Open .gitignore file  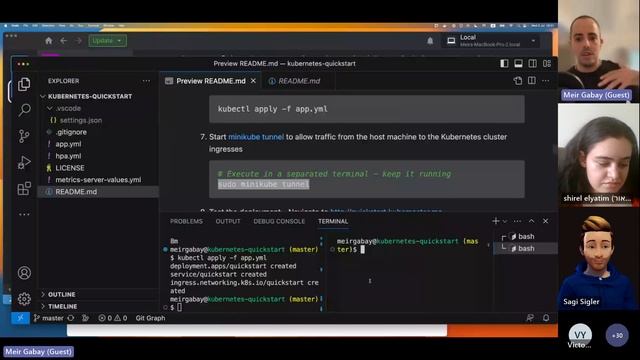(x=71, y=132)
